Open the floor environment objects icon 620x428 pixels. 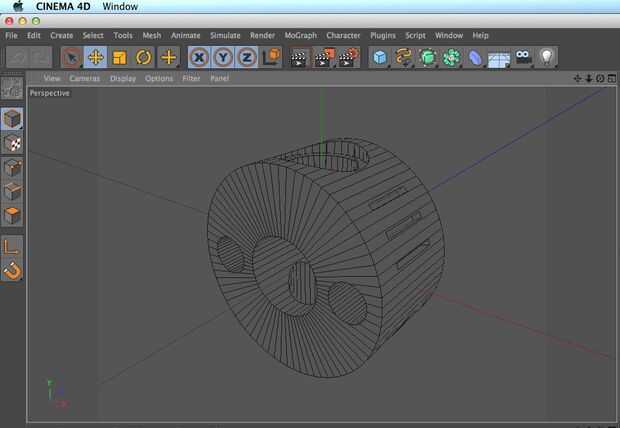(x=499, y=58)
